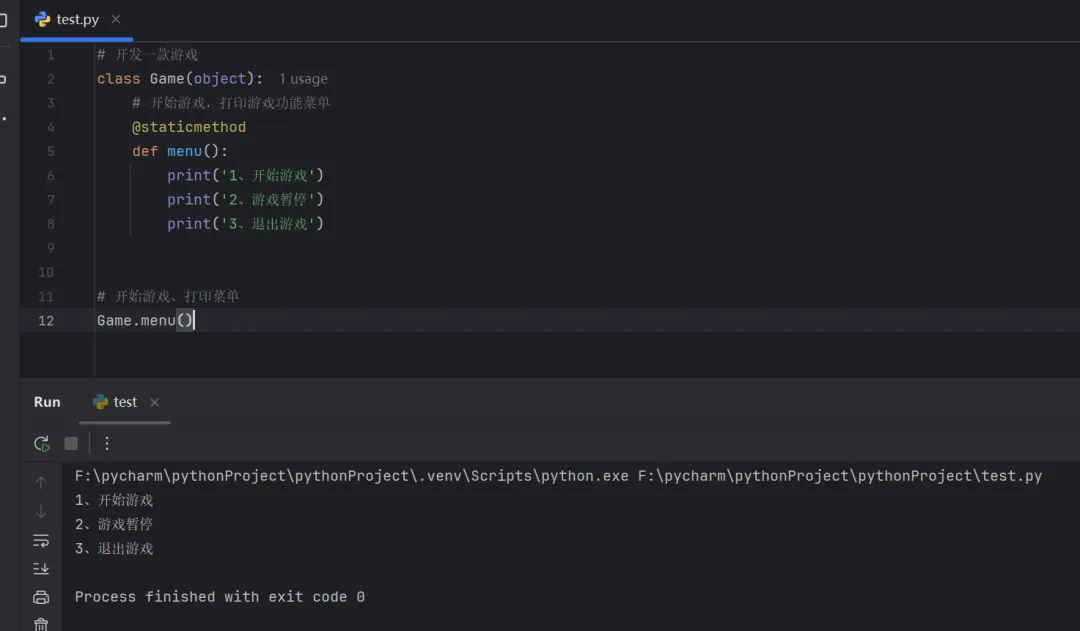This screenshot has width=1080, height=631.
Task: Toggle scroll to end of output
Action: [41, 568]
